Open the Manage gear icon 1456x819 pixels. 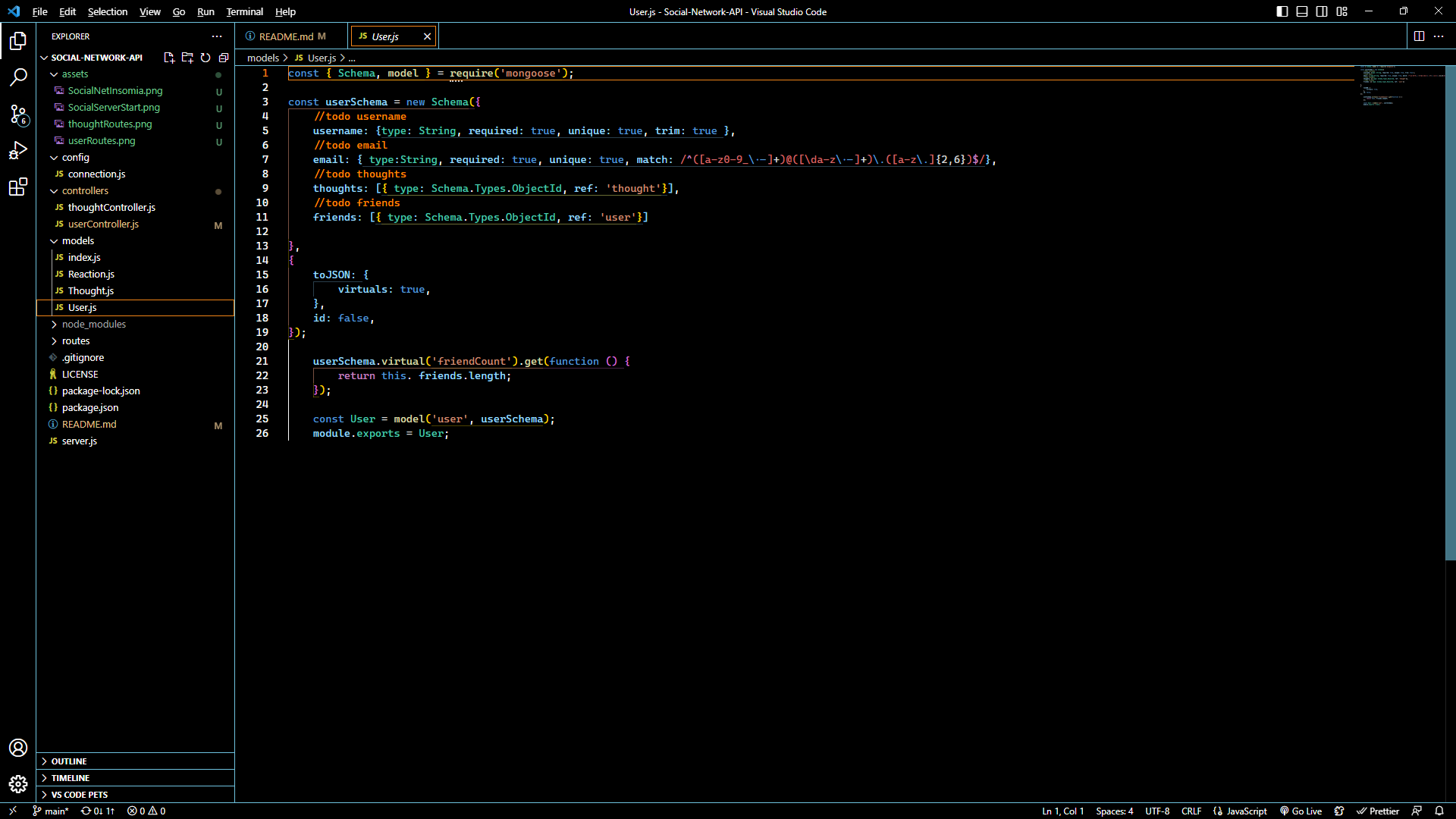pos(18,784)
